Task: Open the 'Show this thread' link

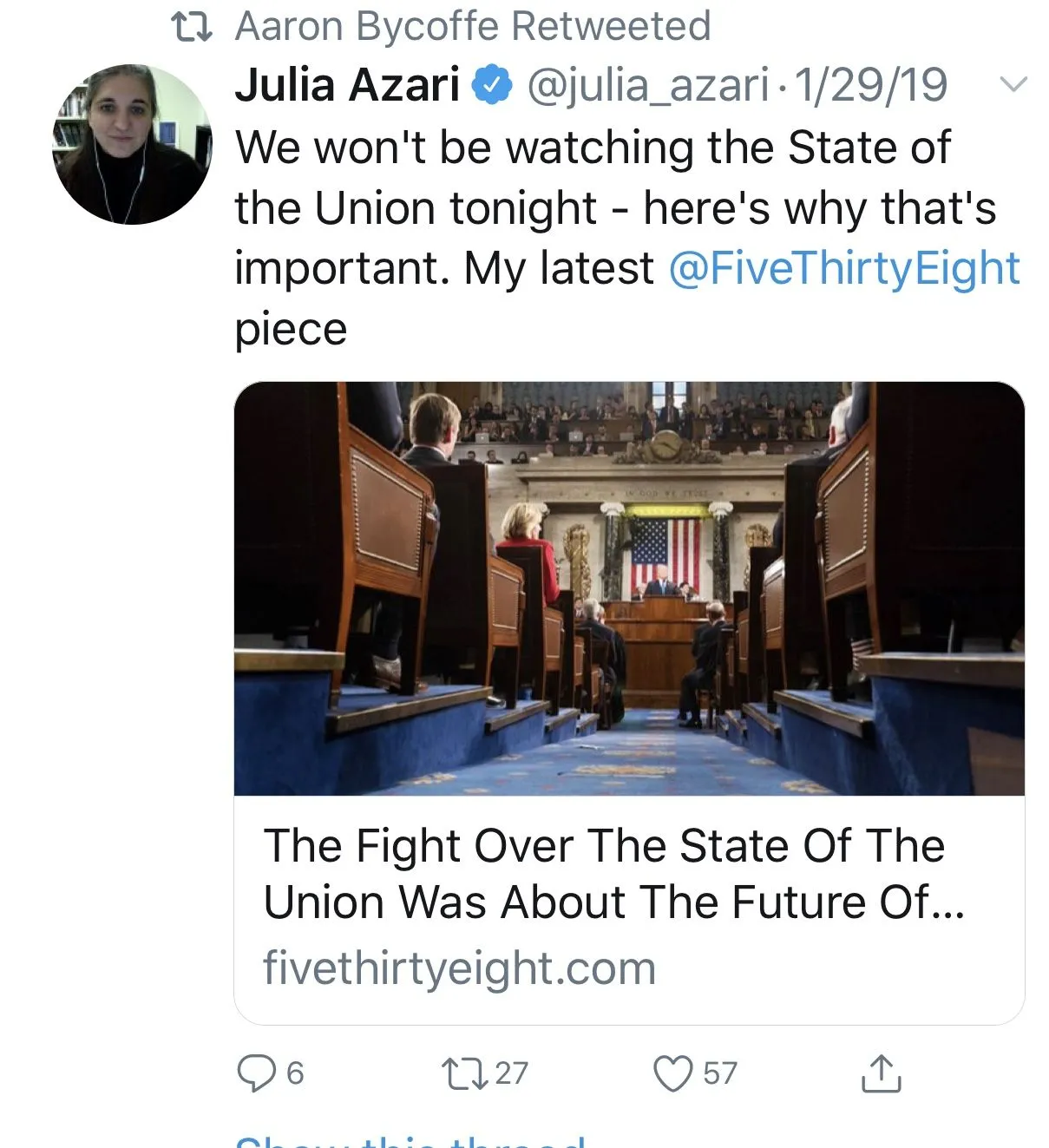Action: point(410,1140)
